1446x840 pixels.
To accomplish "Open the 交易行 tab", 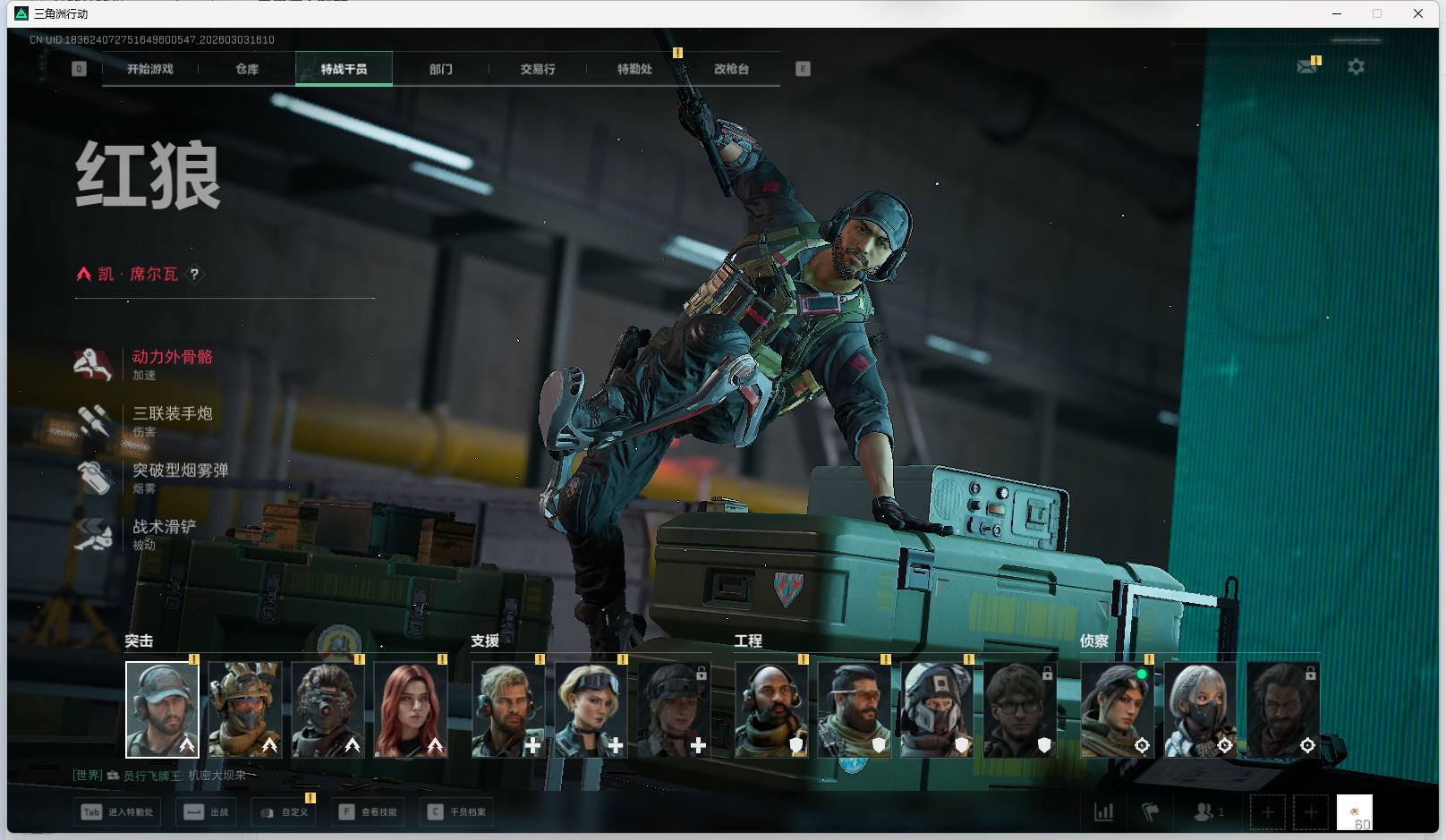I will (x=538, y=69).
